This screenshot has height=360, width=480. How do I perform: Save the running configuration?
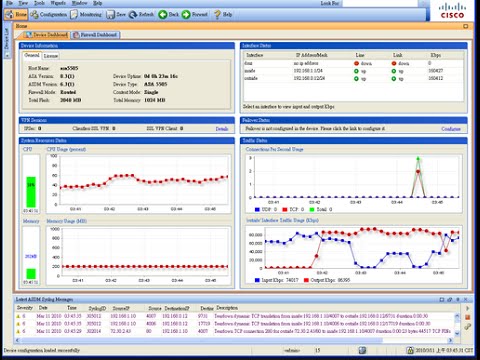pos(116,14)
